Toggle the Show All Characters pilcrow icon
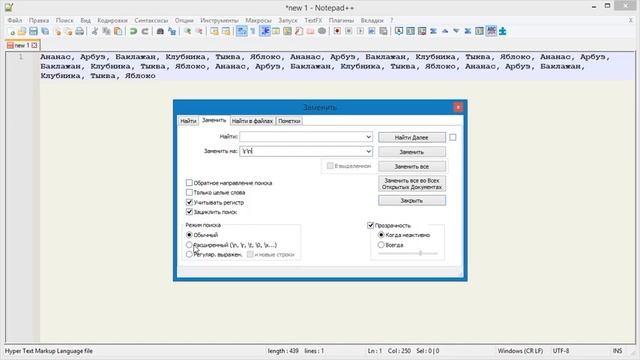 [x=253, y=31]
